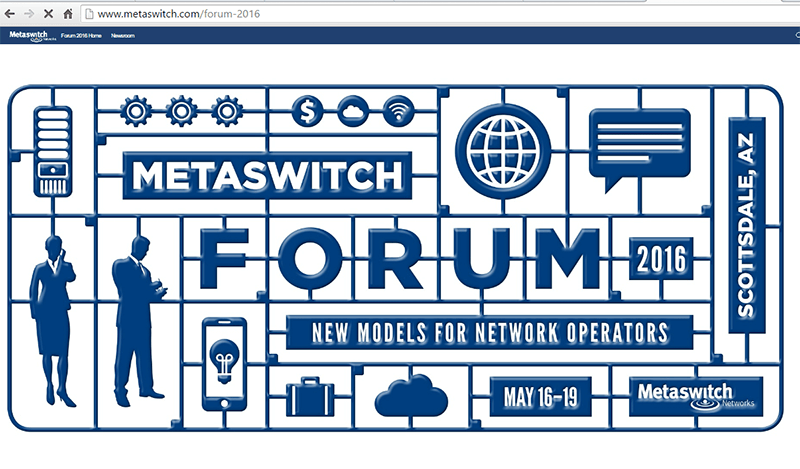Image resolution: width=800 pixels, height=469 pixels.
Task: Click the businesswoman on phone silhouette
Action: coord(53,320)
